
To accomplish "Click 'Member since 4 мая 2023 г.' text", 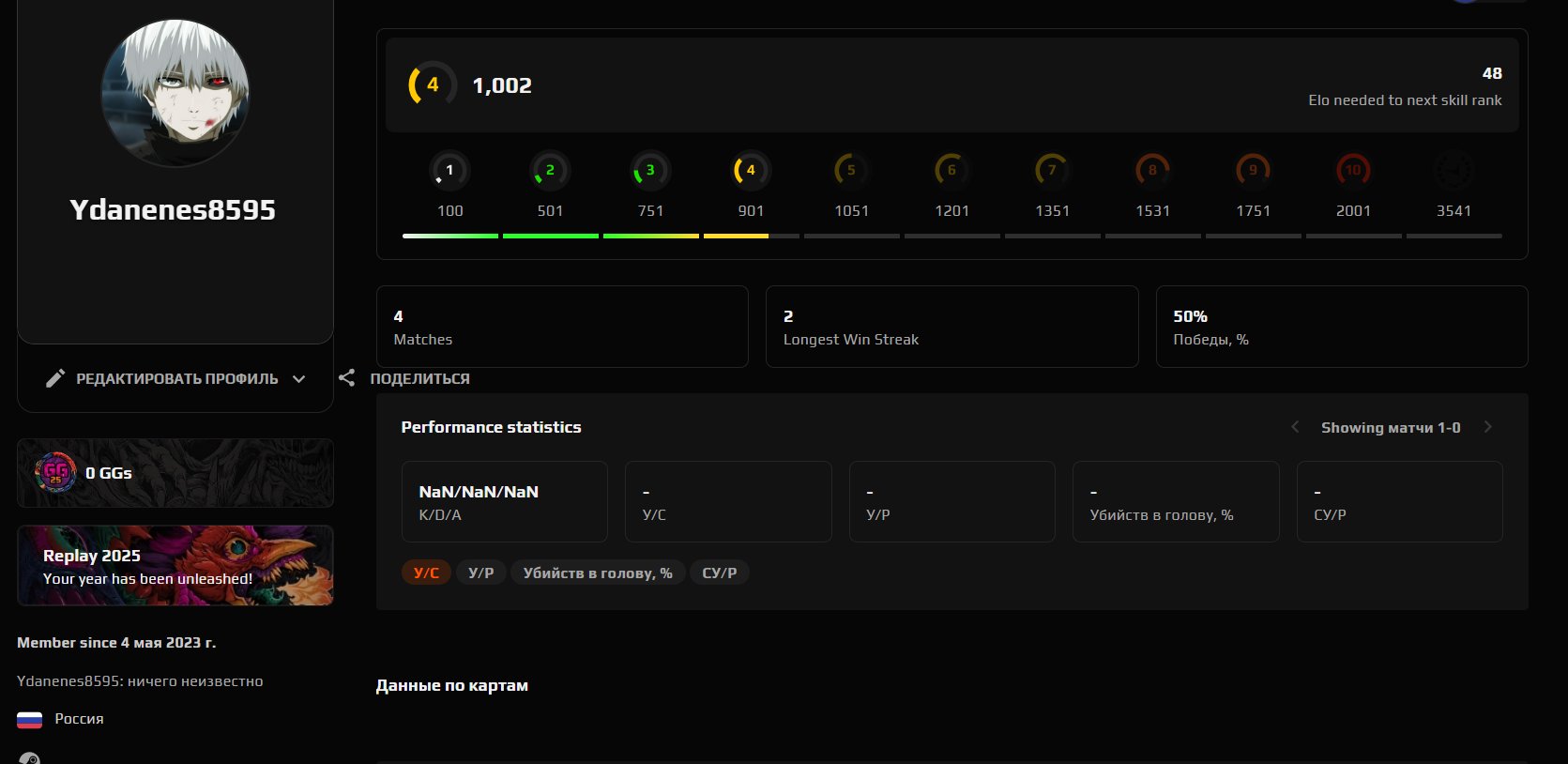I will 116,643.
